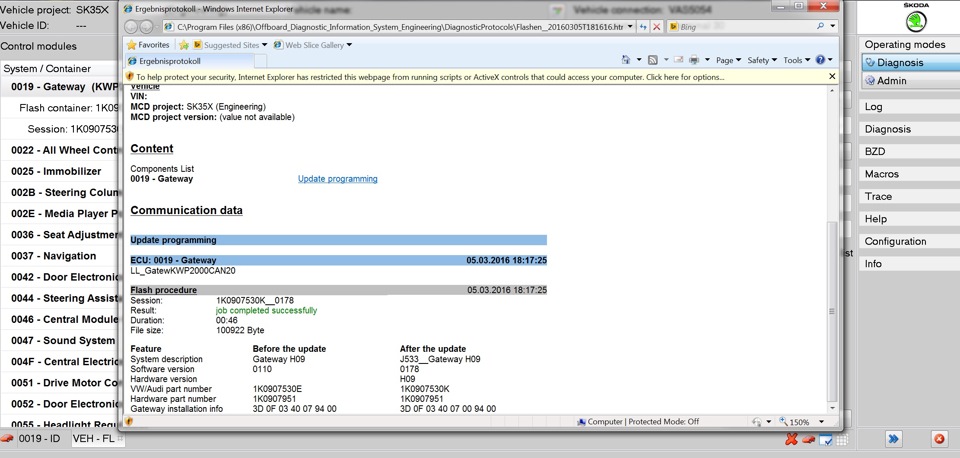
Task: Click the Home icon in IE command bar
Action: tap(625, 60)
